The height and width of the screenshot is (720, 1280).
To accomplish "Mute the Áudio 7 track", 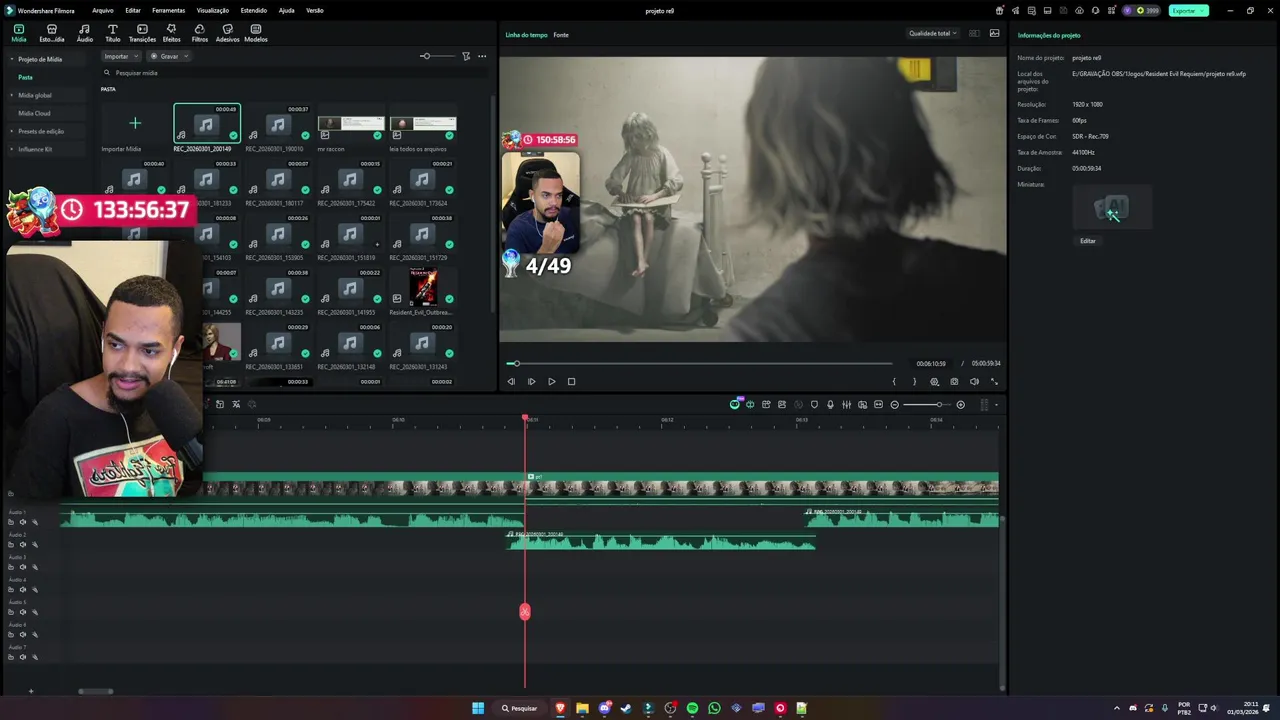I will point(23,657).
